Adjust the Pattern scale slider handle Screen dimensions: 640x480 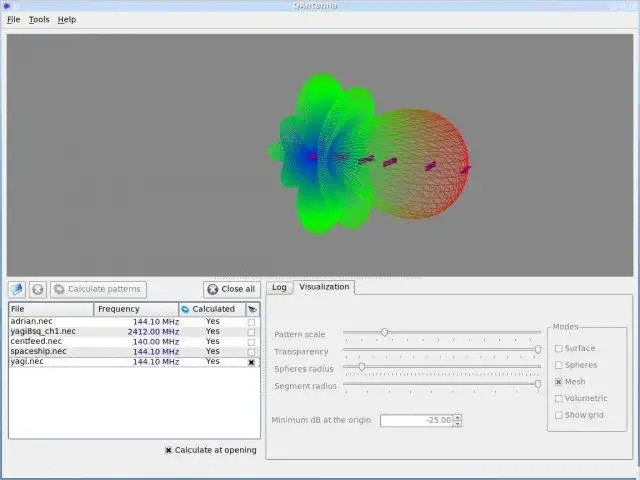tap(384, 332)
